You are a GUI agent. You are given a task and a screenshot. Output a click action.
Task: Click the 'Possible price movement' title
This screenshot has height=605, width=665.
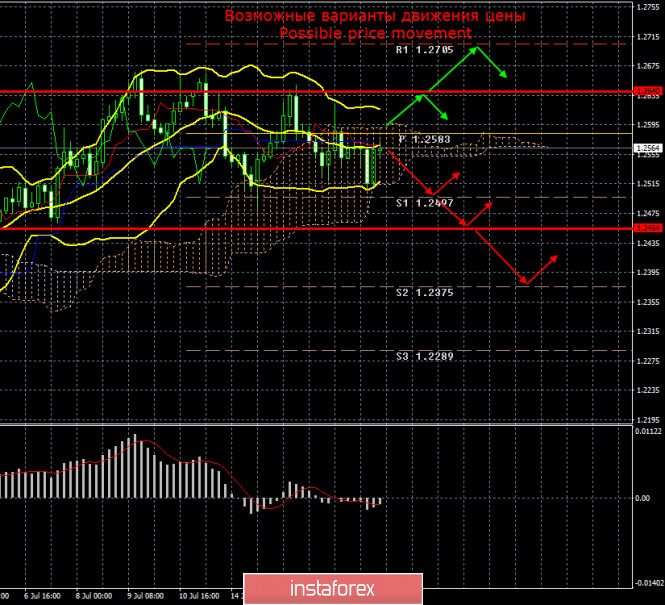pyautogui.click(x=374, y=33)
